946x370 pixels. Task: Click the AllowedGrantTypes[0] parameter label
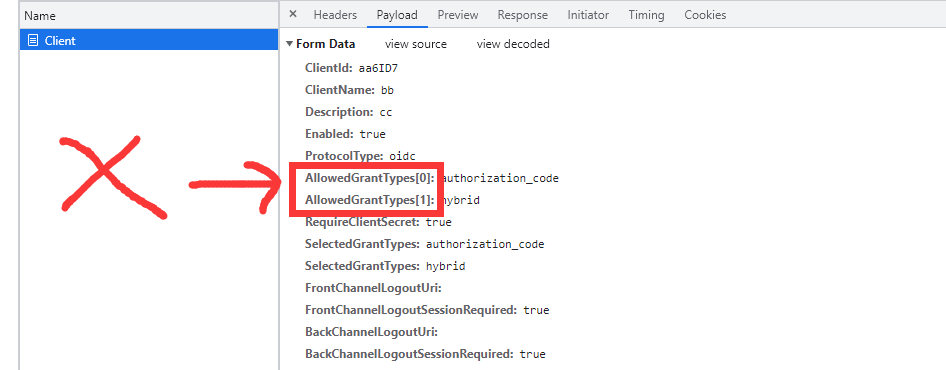tap(370, 178)
